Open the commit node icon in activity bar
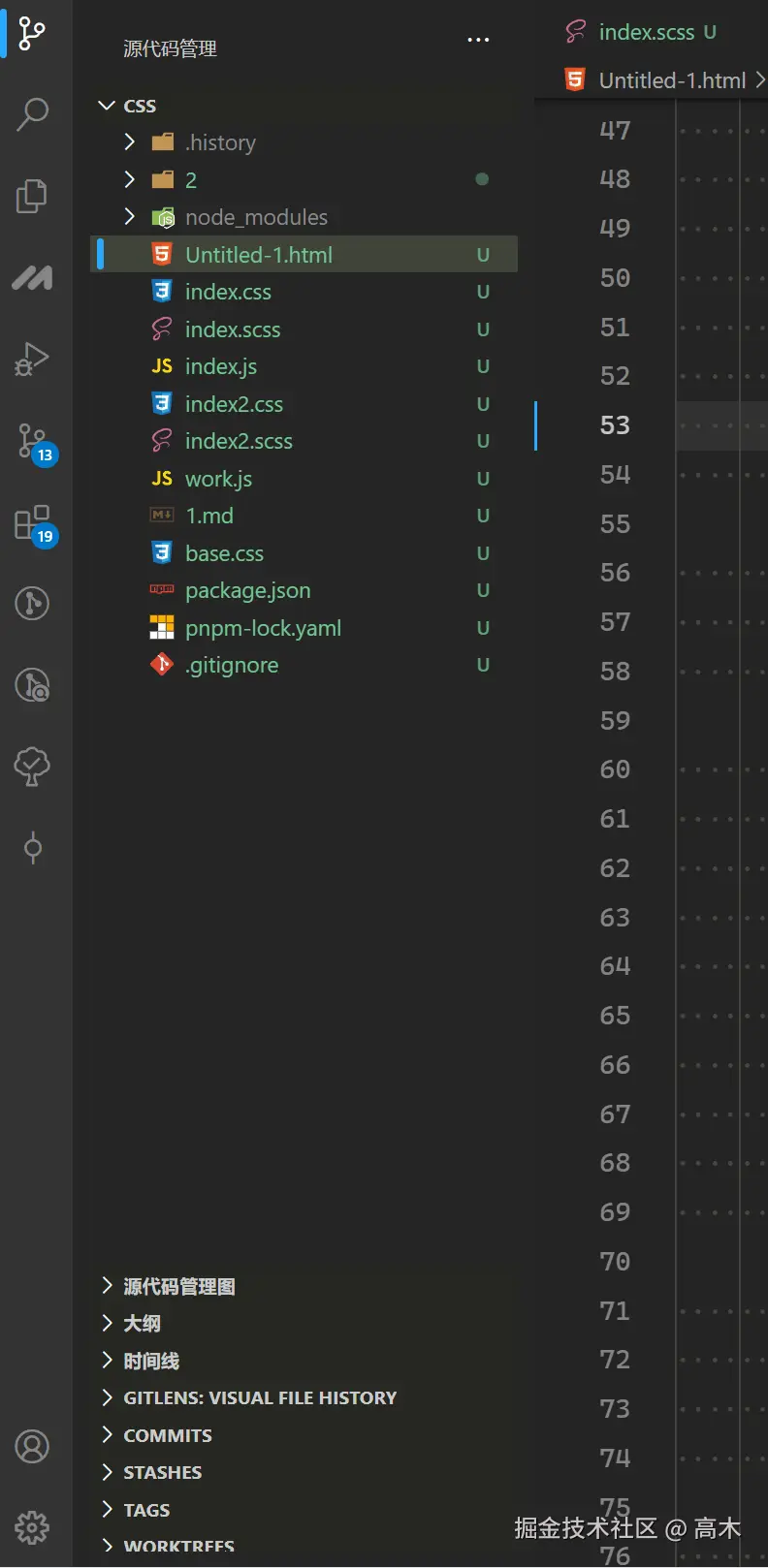The height and width of the screenshot is (1568, 768). click(x=32, y=848)
